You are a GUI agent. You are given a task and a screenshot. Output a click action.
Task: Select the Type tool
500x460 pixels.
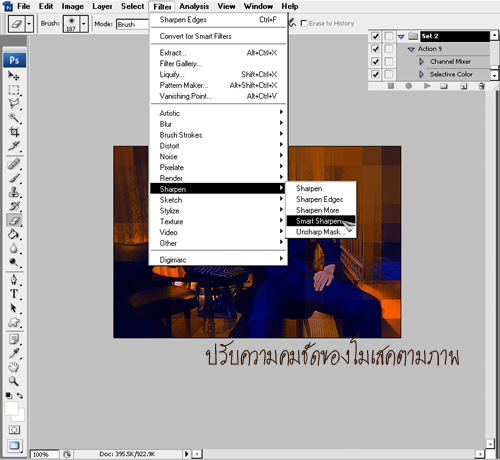pos(14,294)
